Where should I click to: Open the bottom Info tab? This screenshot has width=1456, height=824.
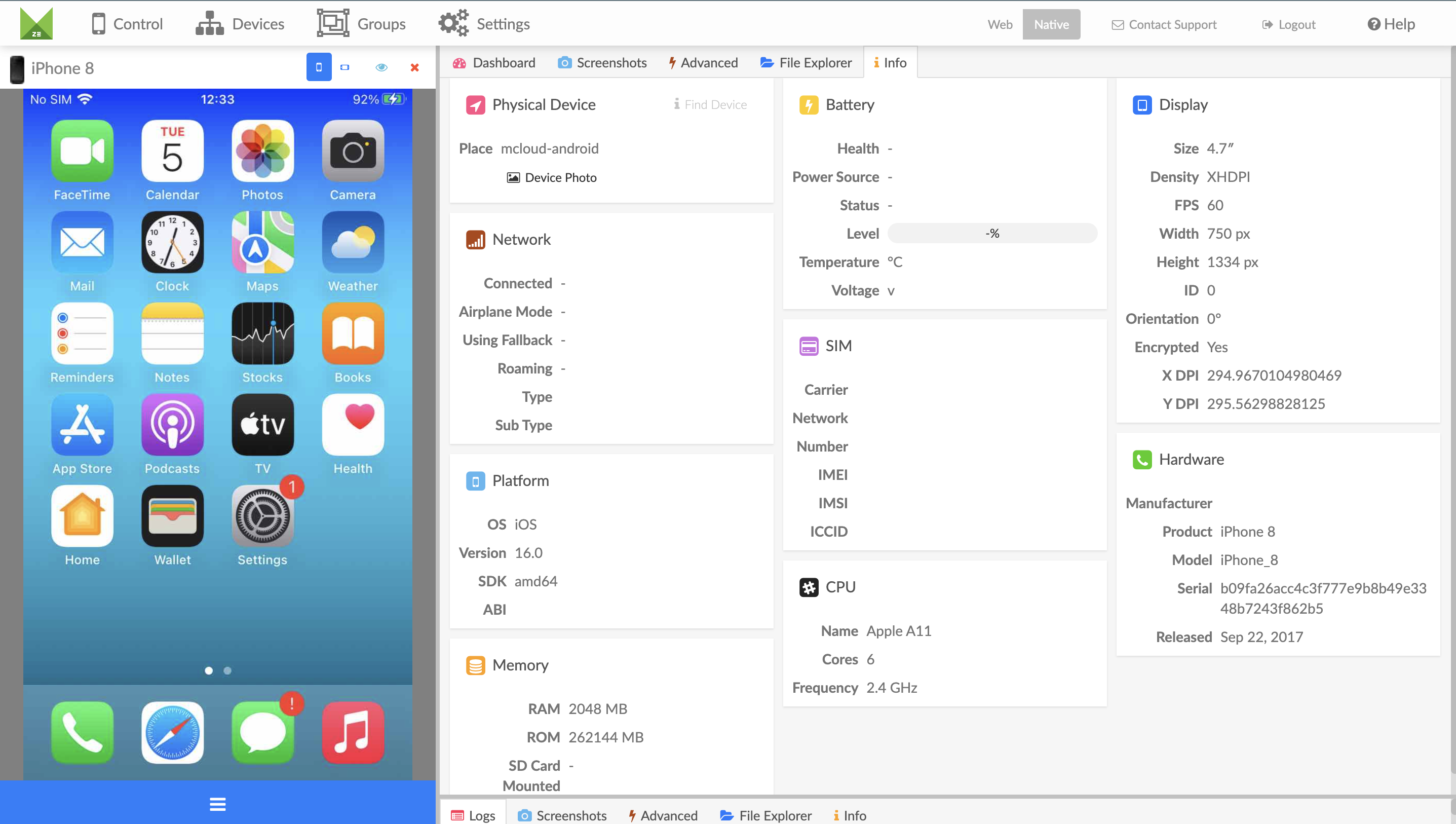click(850, 815)
